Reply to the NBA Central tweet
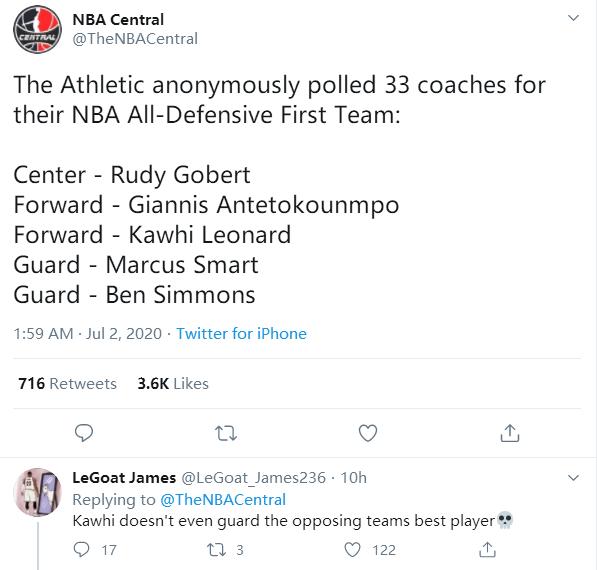 (x=83, y=433)
